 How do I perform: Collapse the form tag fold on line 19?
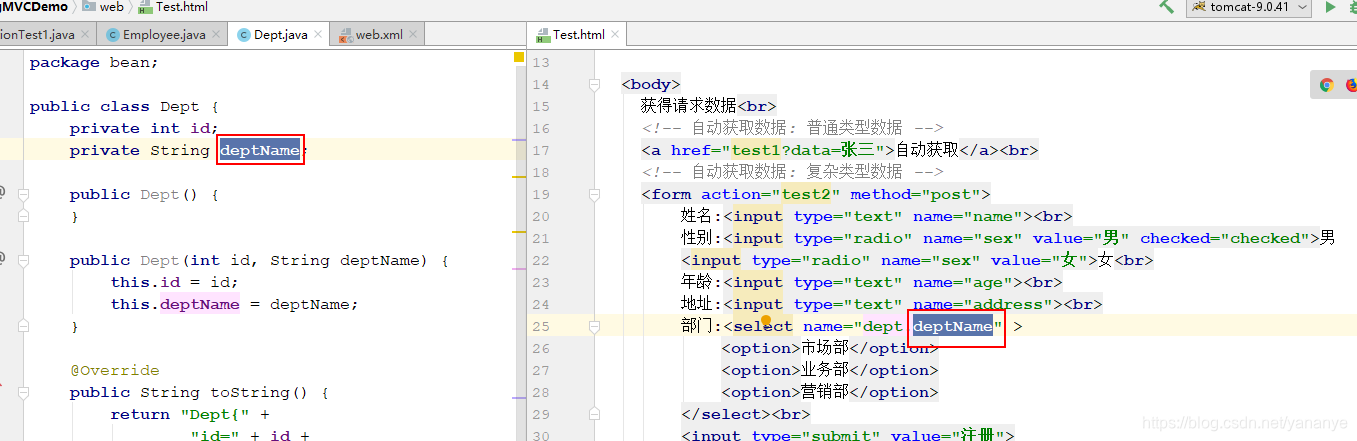point(593,194)
